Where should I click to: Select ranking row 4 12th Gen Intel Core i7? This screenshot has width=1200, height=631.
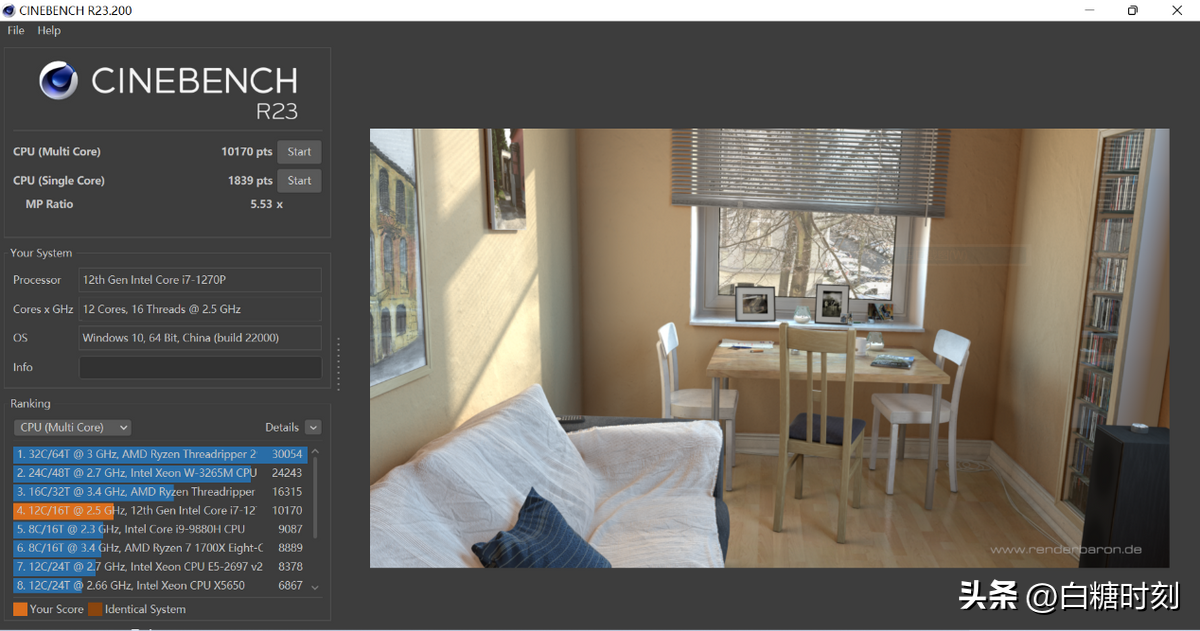(159, 510)
